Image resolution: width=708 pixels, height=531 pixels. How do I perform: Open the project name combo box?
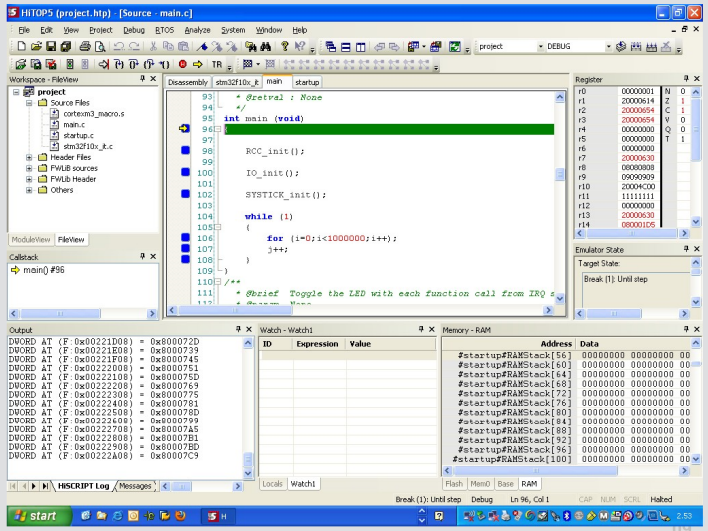click(x=540, y=47)
